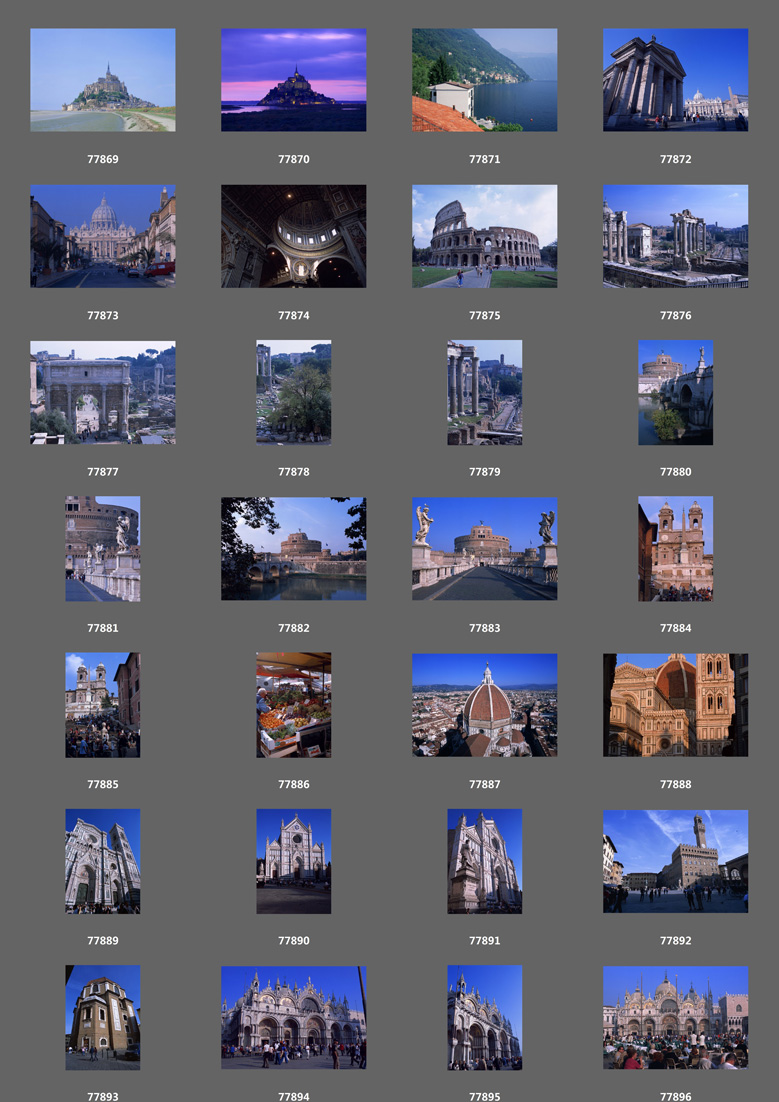Select Palazzo Vecchio square photo 77892
The width and height of the screenshot is (779, 1102).
tap(676, 861)
